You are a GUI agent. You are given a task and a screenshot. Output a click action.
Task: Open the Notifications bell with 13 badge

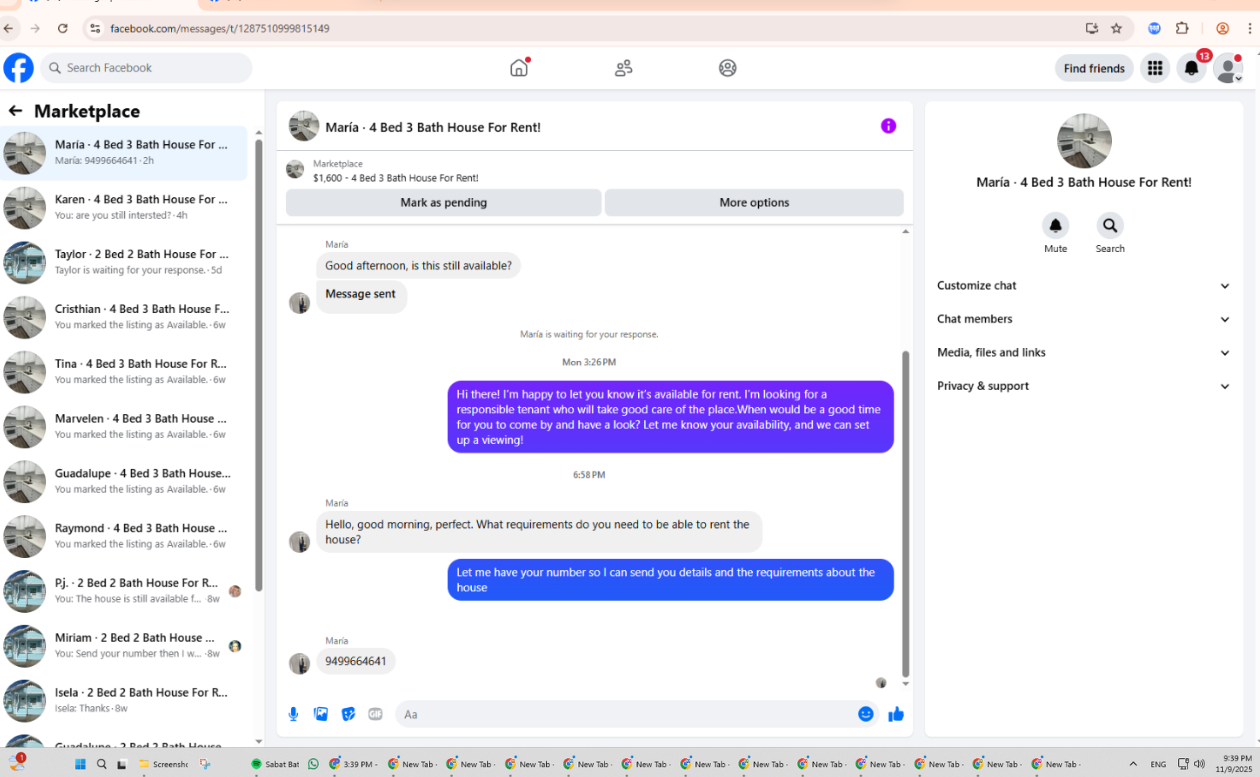click(1192, 68)
